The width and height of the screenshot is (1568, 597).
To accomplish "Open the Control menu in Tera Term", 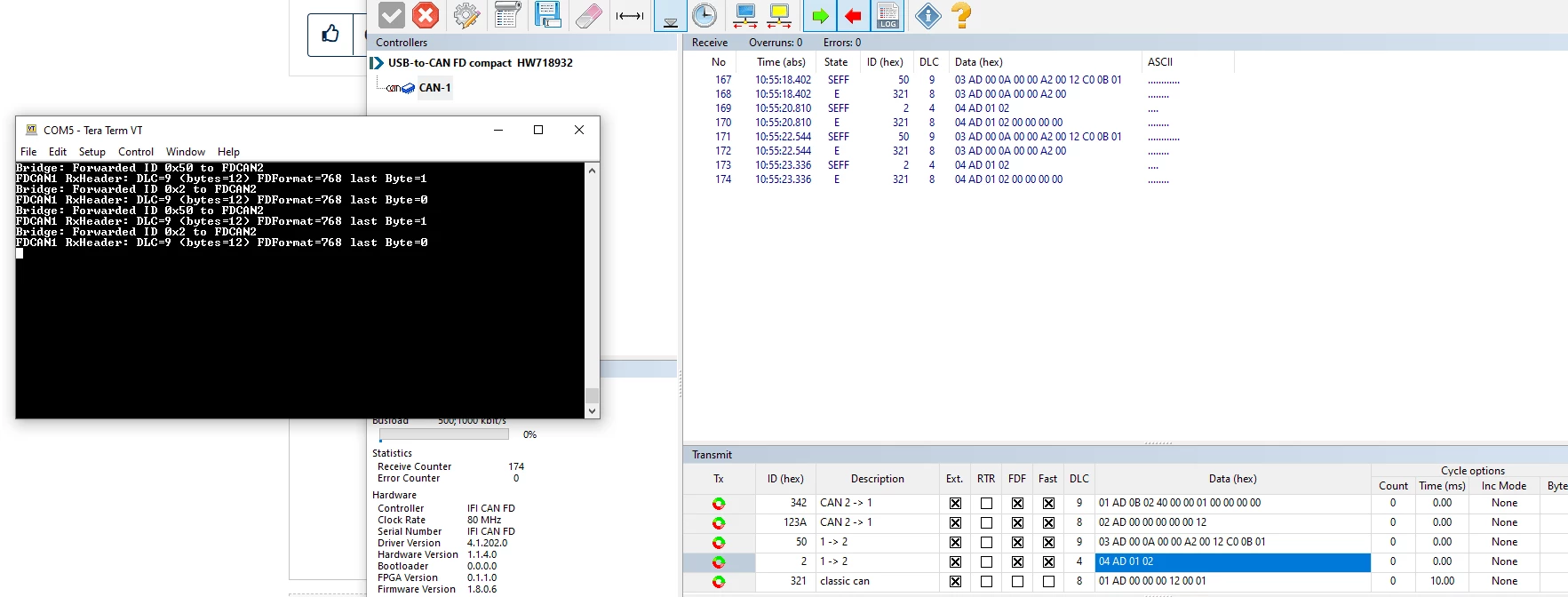I will (x=136, y=152).
